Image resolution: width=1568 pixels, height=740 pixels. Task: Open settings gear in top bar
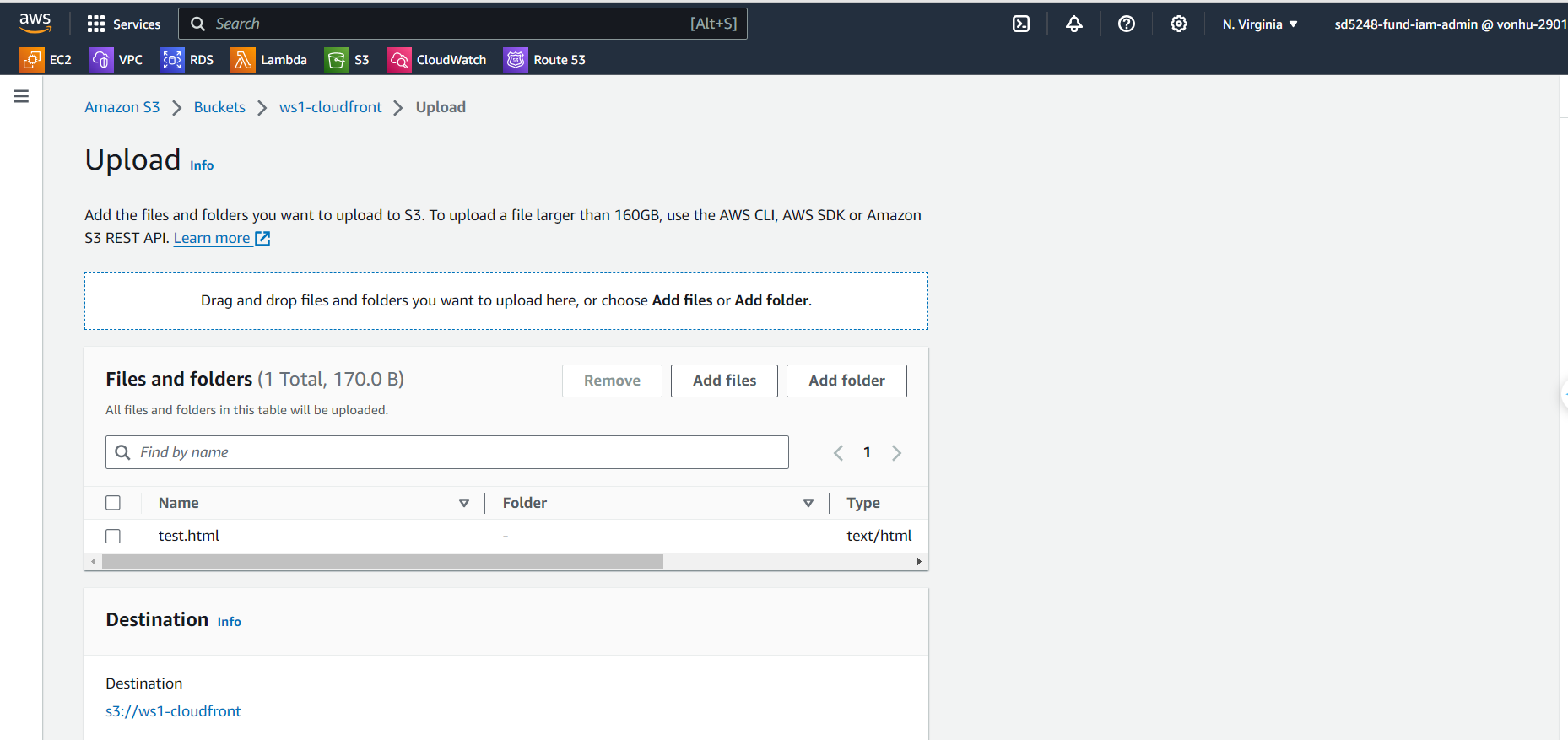(x=1178, y=24)
